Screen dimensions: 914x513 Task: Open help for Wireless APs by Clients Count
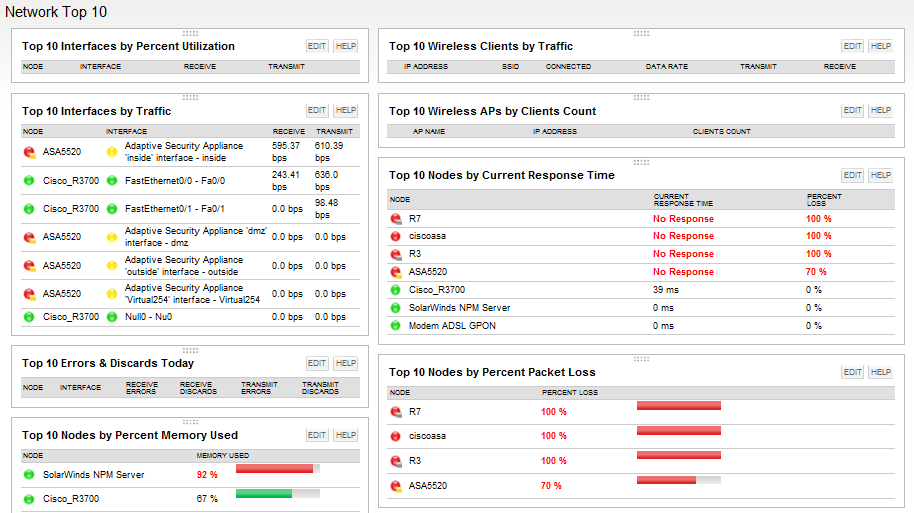point(881,110)
